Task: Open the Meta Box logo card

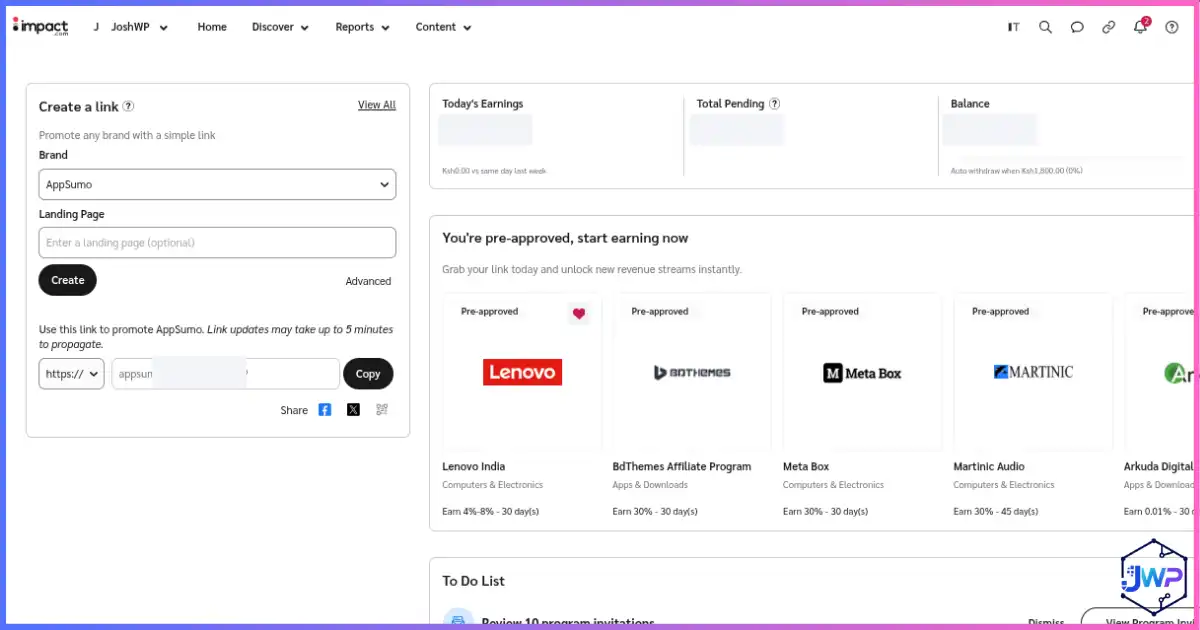Action: pyautogui.click(x=862, y=372)
